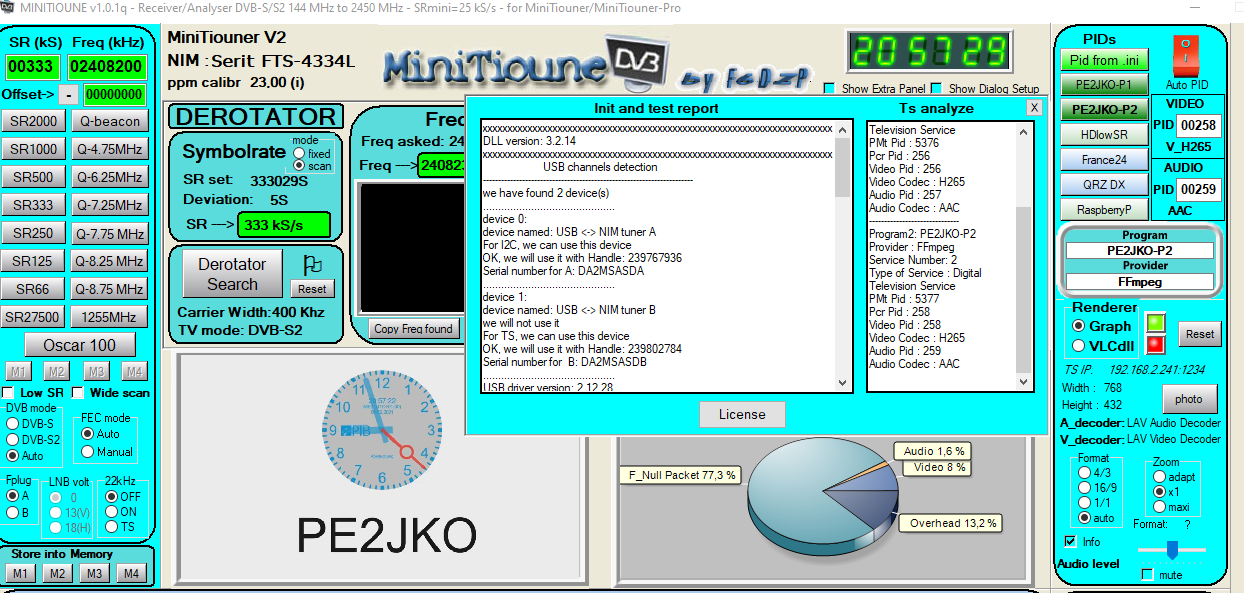
Task: Click the Derotator flag icon
Action: point(311,265)
